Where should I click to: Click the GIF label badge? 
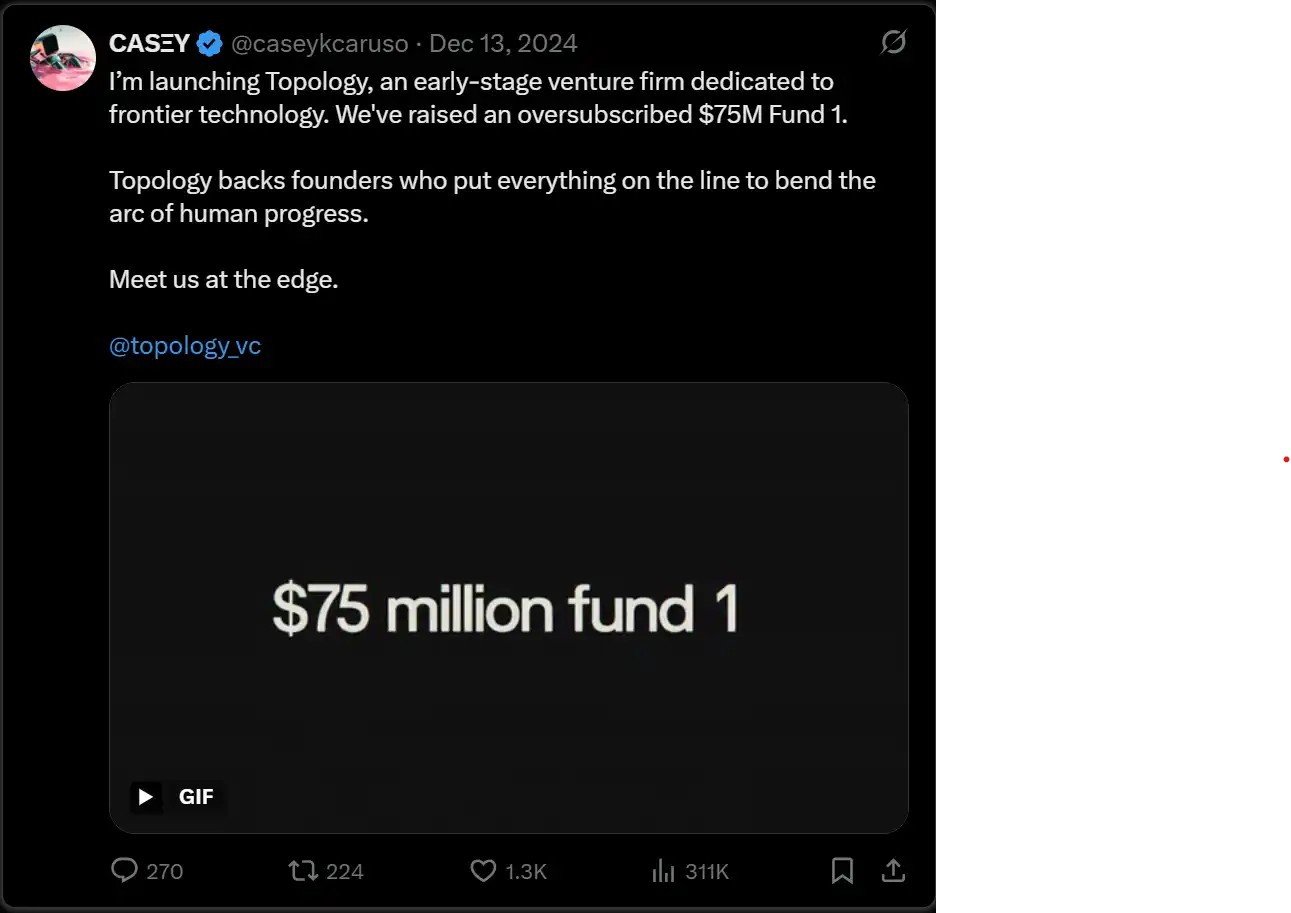(196, 796)
